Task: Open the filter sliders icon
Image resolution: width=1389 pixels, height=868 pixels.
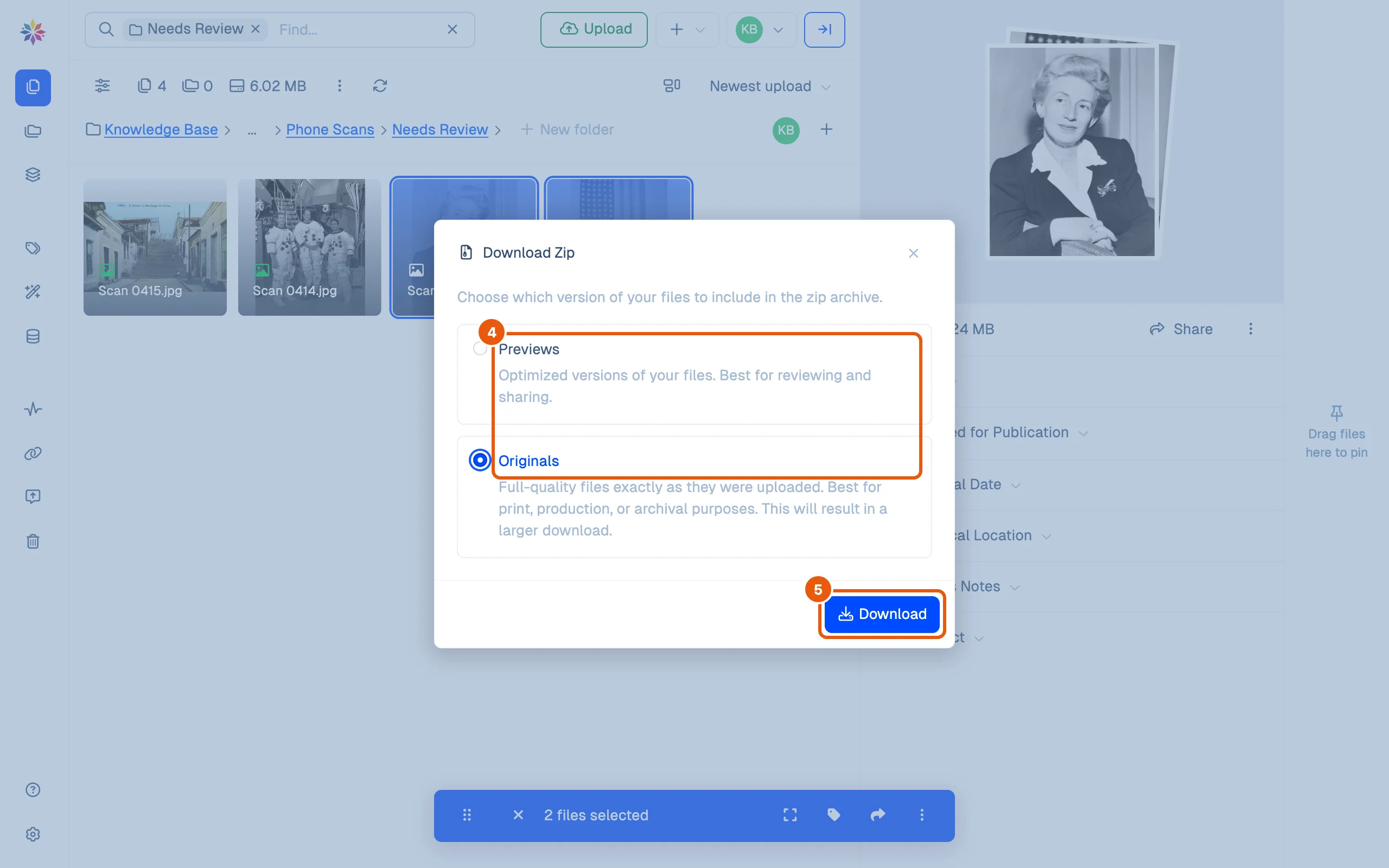Action: click(x=102, y=86)
